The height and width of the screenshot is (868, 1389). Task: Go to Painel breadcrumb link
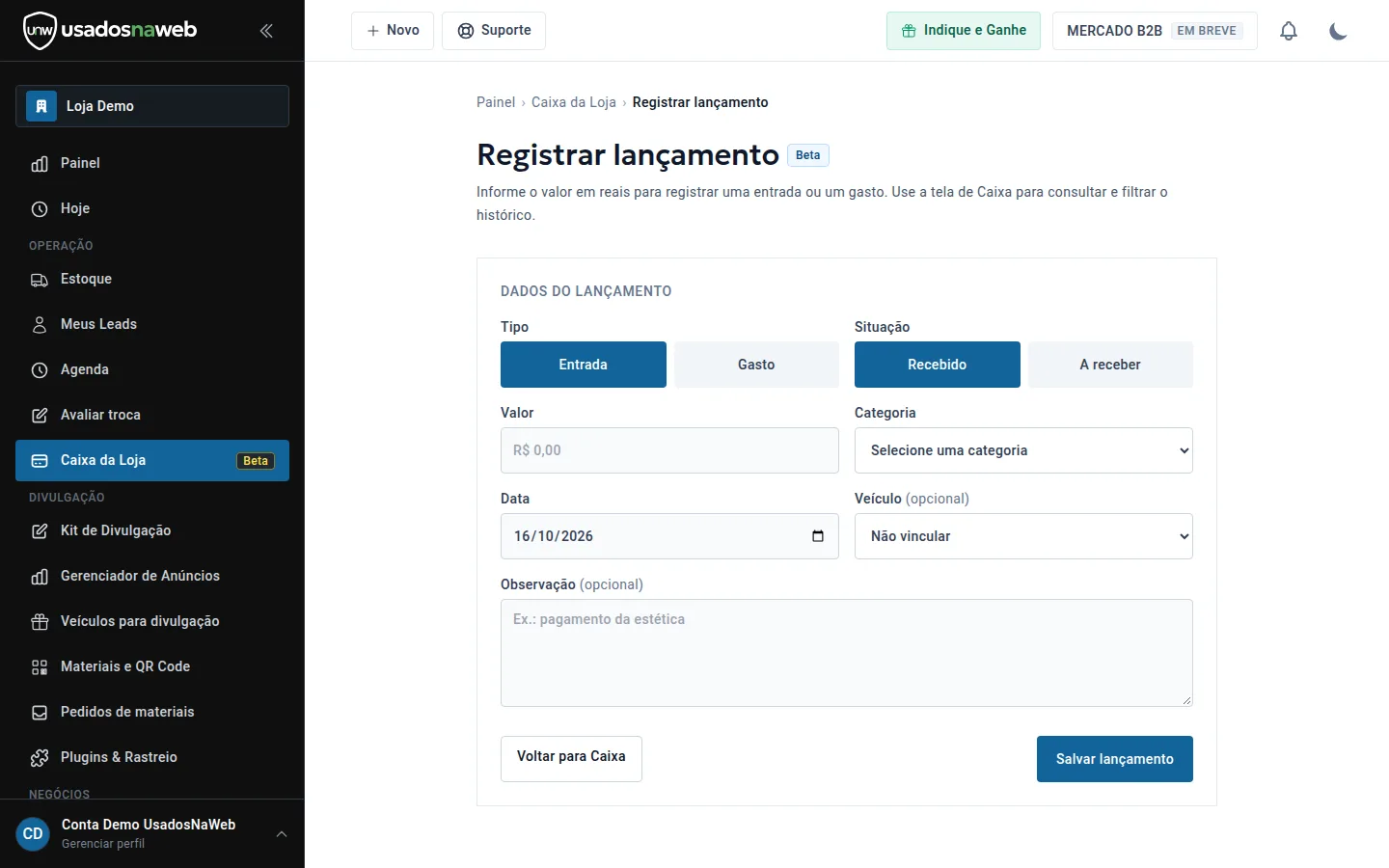click(x=496, y=102)
